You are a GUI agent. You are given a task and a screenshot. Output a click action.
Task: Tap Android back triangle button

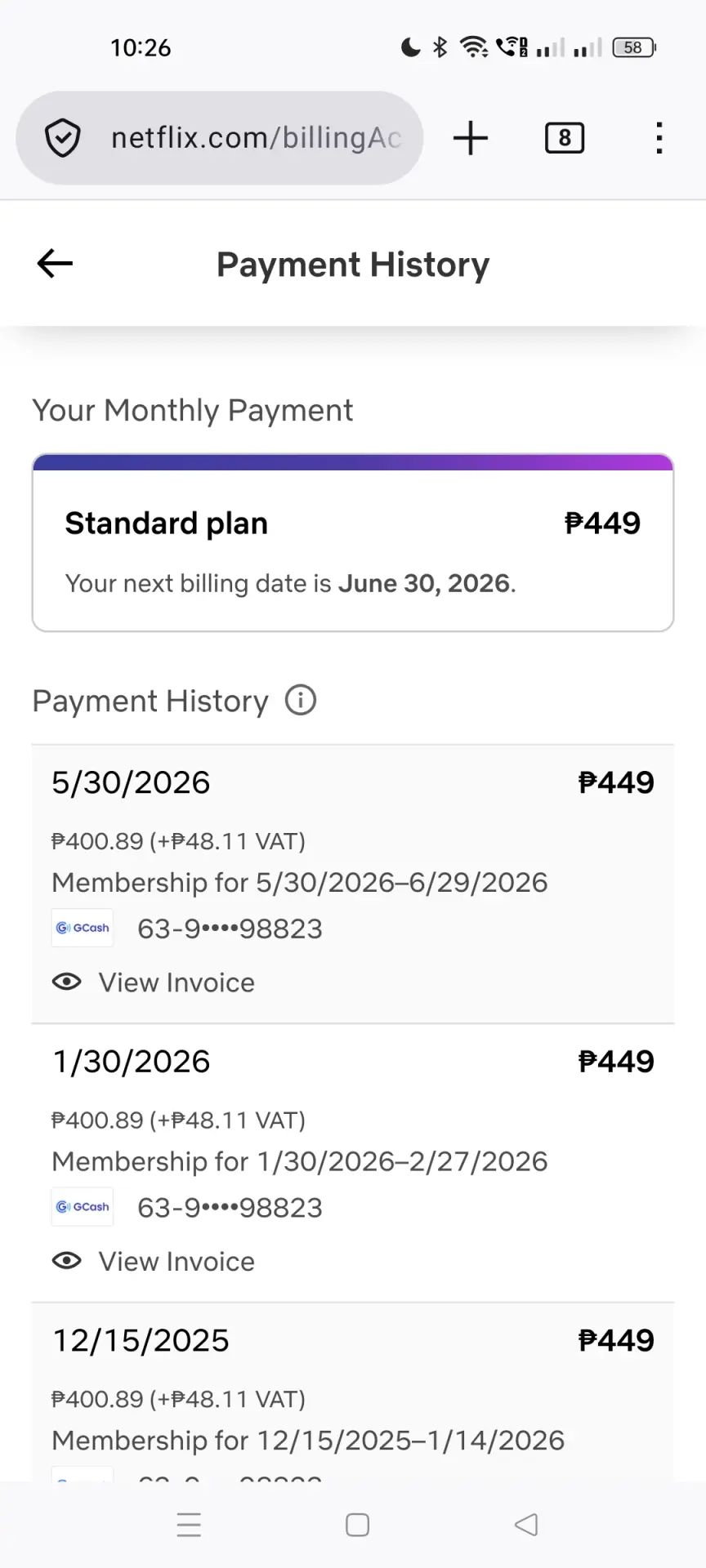[526, 1525]
